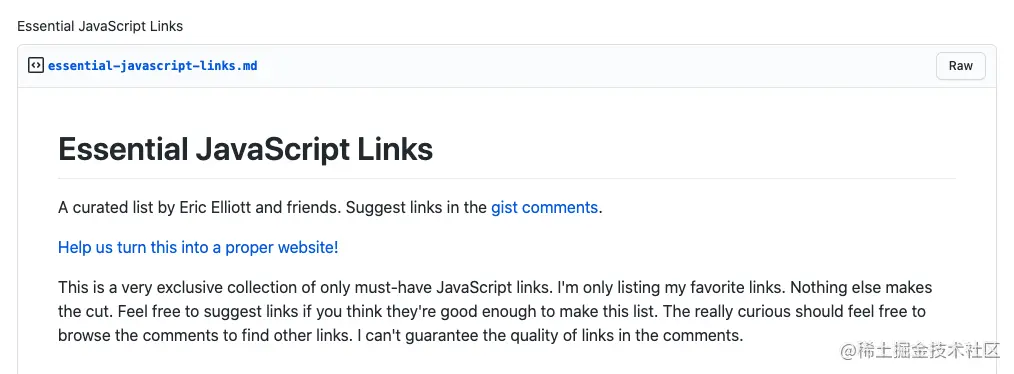Click the 'A curated list by Eric Elliott' sentence
This screenshot has width=1014, height=374.
(x=199, y=208)
